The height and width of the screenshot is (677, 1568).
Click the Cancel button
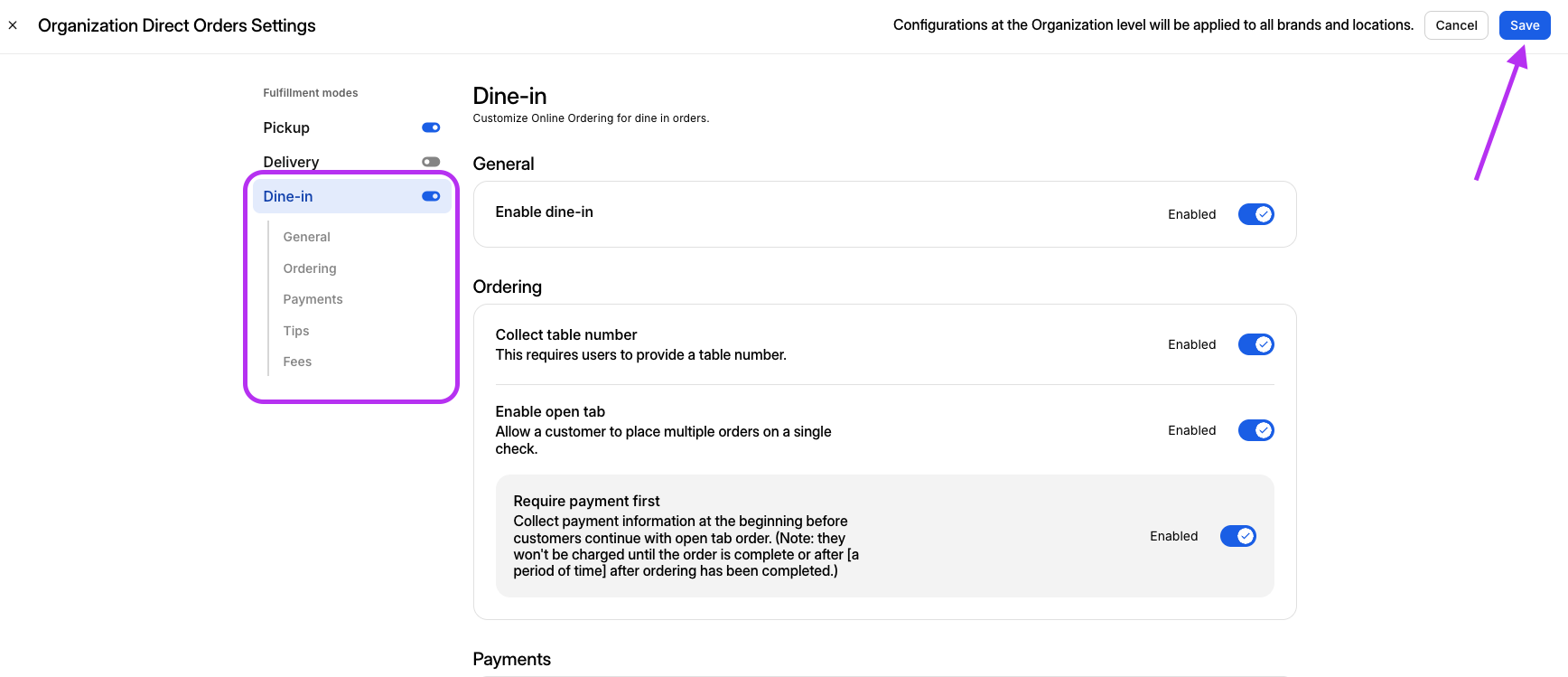click(x=1456, y=25)
